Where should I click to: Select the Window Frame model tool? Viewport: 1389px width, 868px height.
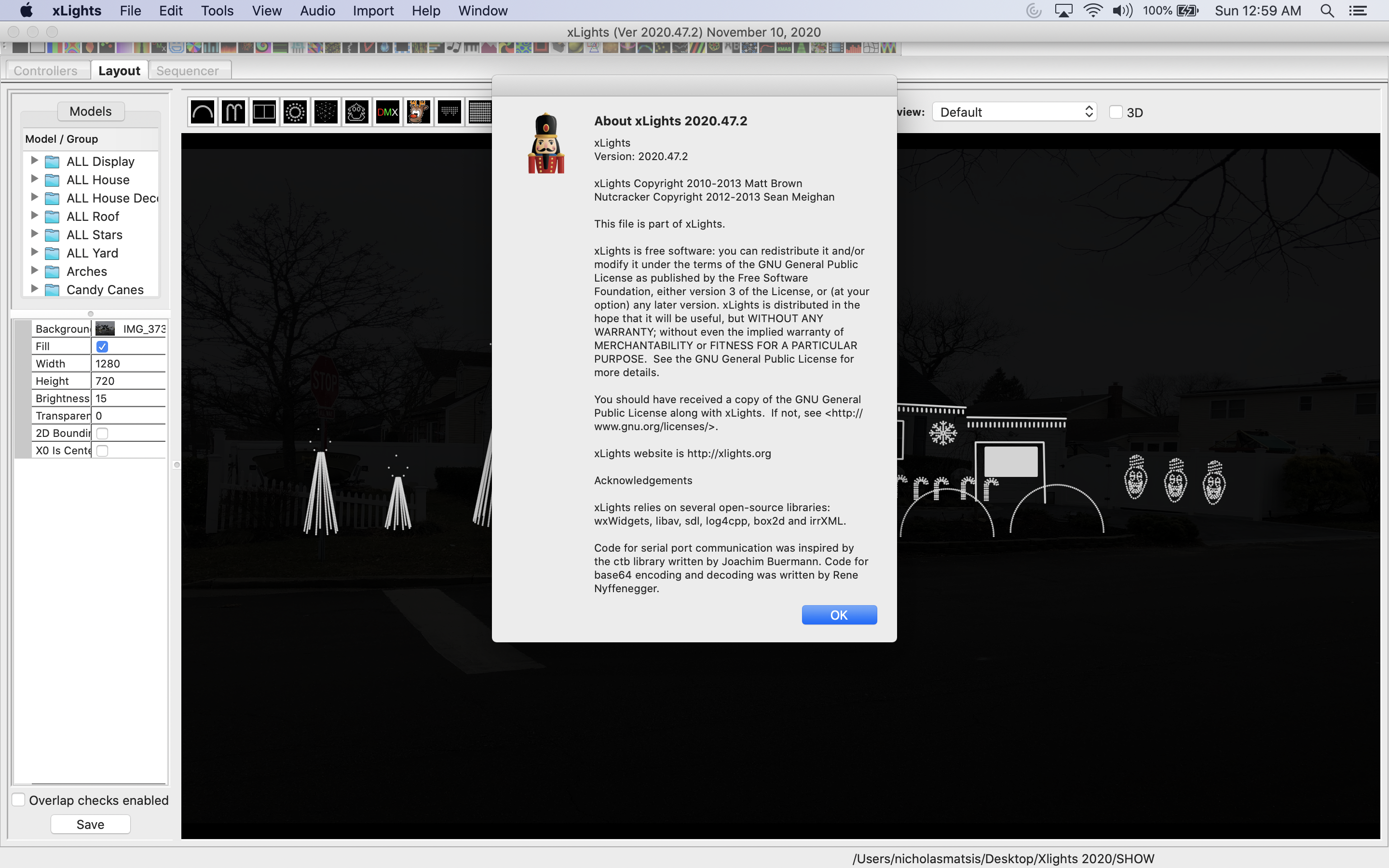[264, 112]
